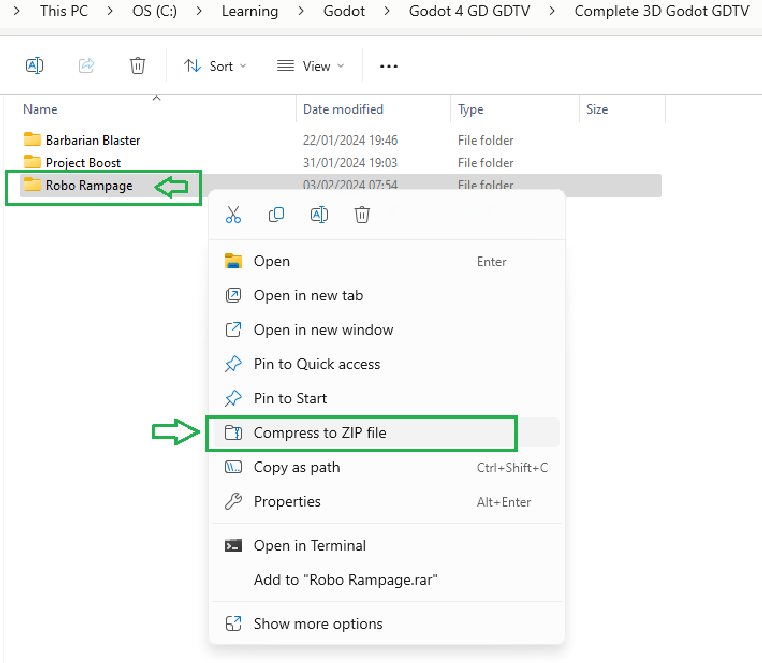This screenshot has height=663, width=762.
Task: Click the Robo Rampage folder icon
Action: point(33,184)
